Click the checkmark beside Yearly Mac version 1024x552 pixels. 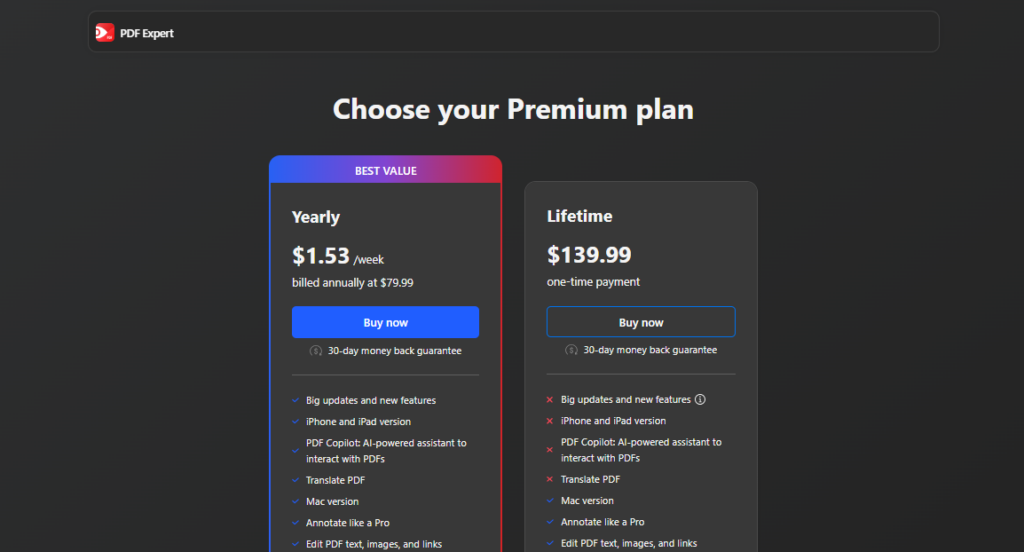tap(295, 502)
